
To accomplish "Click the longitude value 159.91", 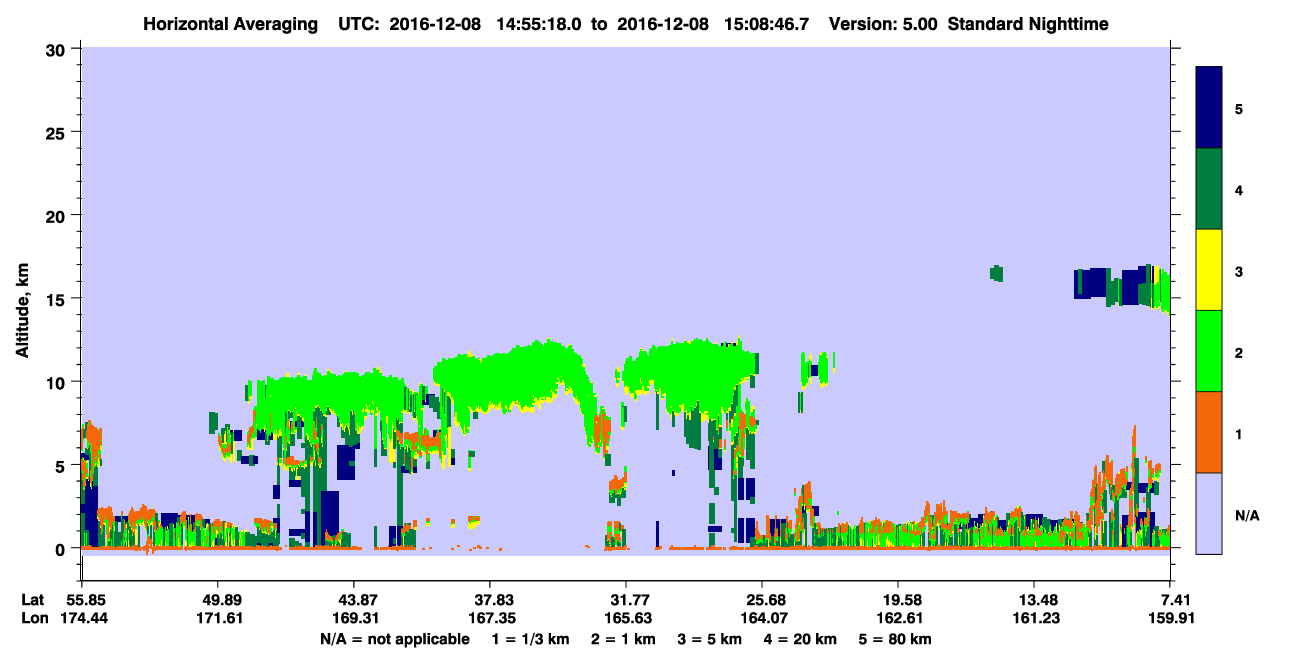I will (1172, 618).
